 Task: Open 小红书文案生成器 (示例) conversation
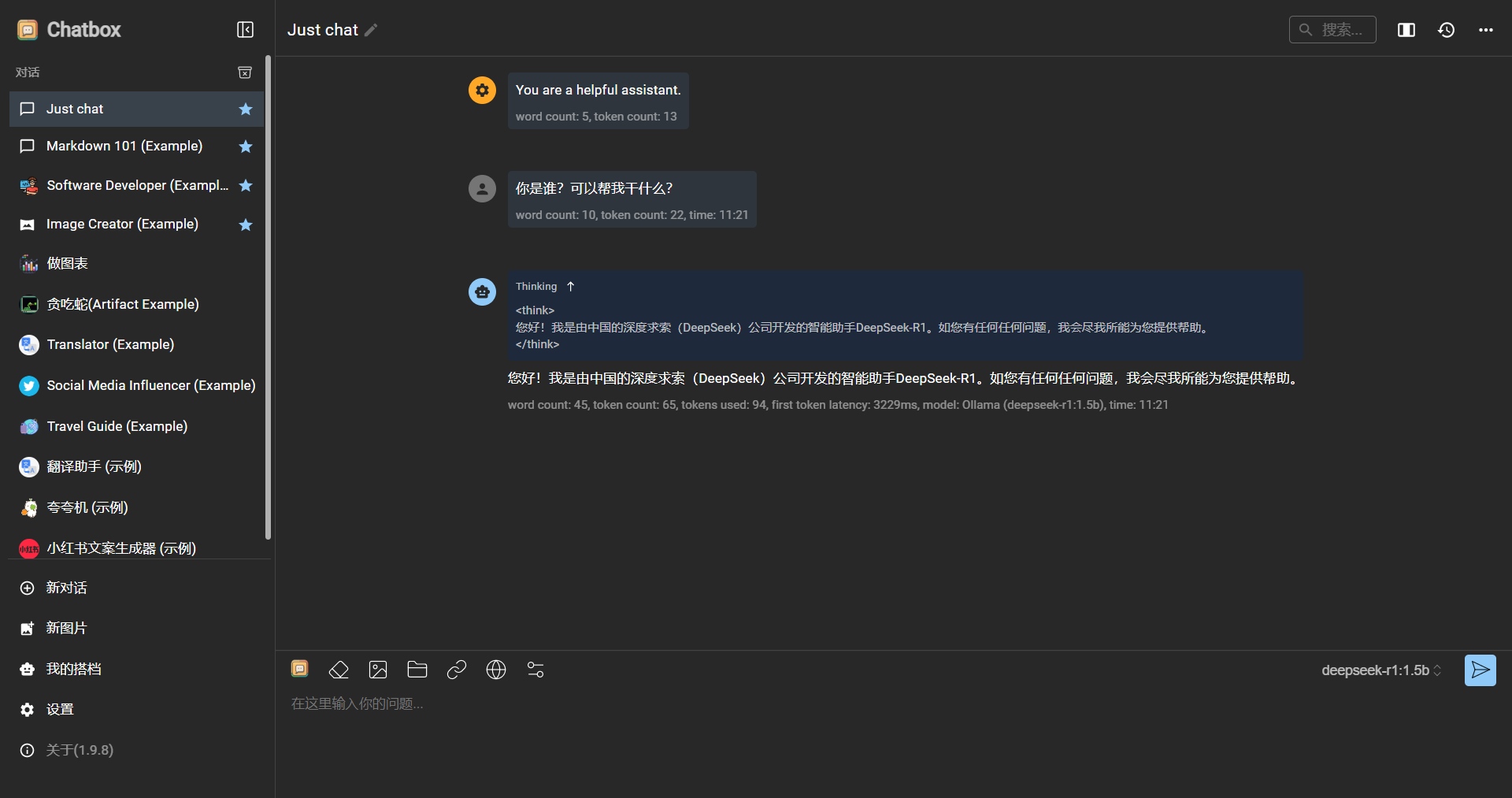(x=136, y=548)
